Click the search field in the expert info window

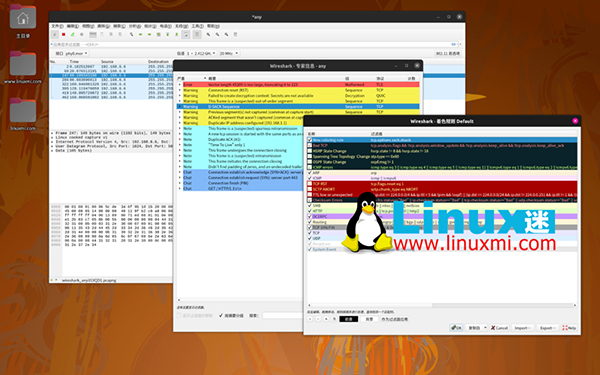click(283, 315)
